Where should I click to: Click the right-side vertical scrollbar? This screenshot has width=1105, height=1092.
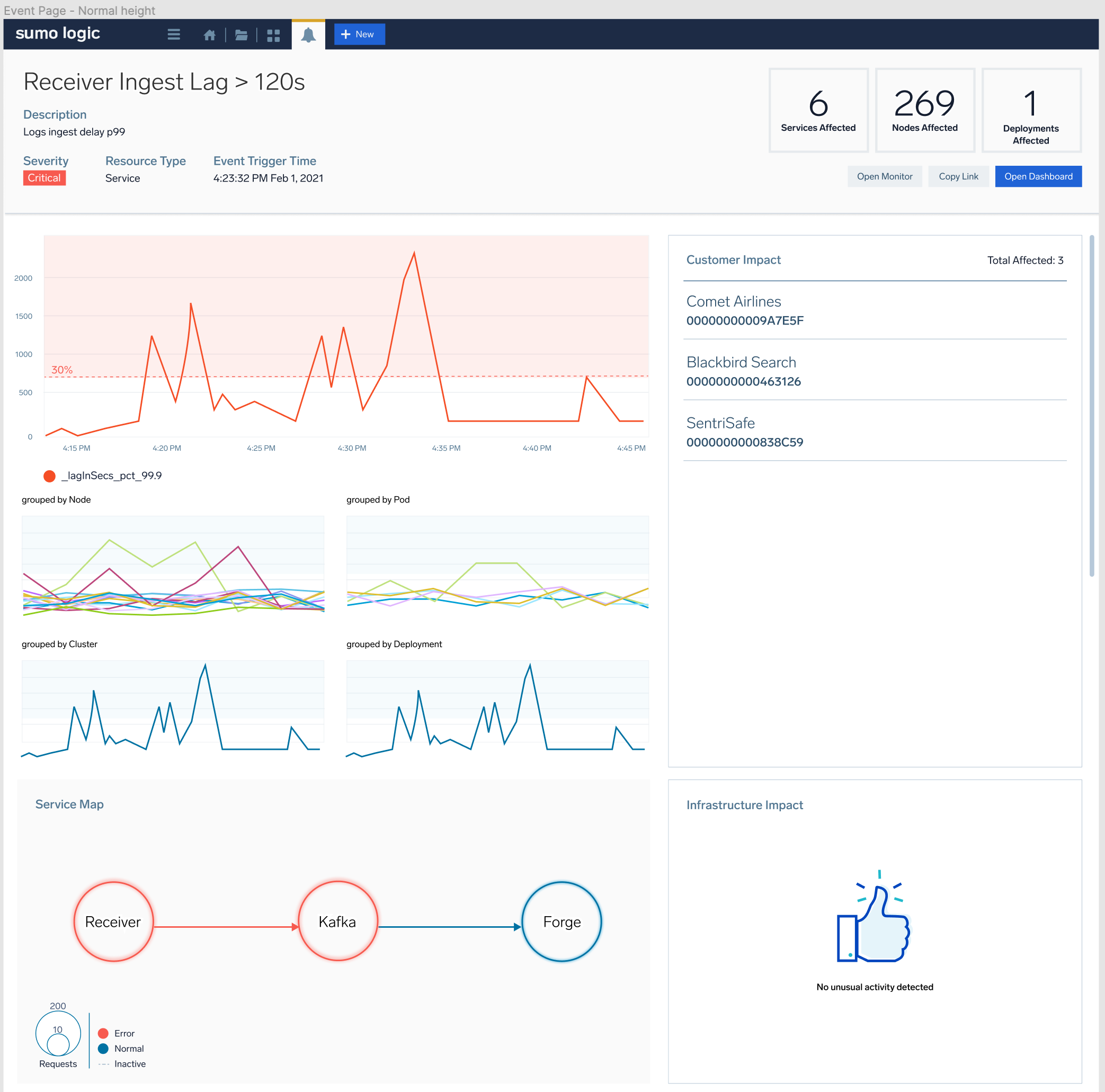[1091, 405]
